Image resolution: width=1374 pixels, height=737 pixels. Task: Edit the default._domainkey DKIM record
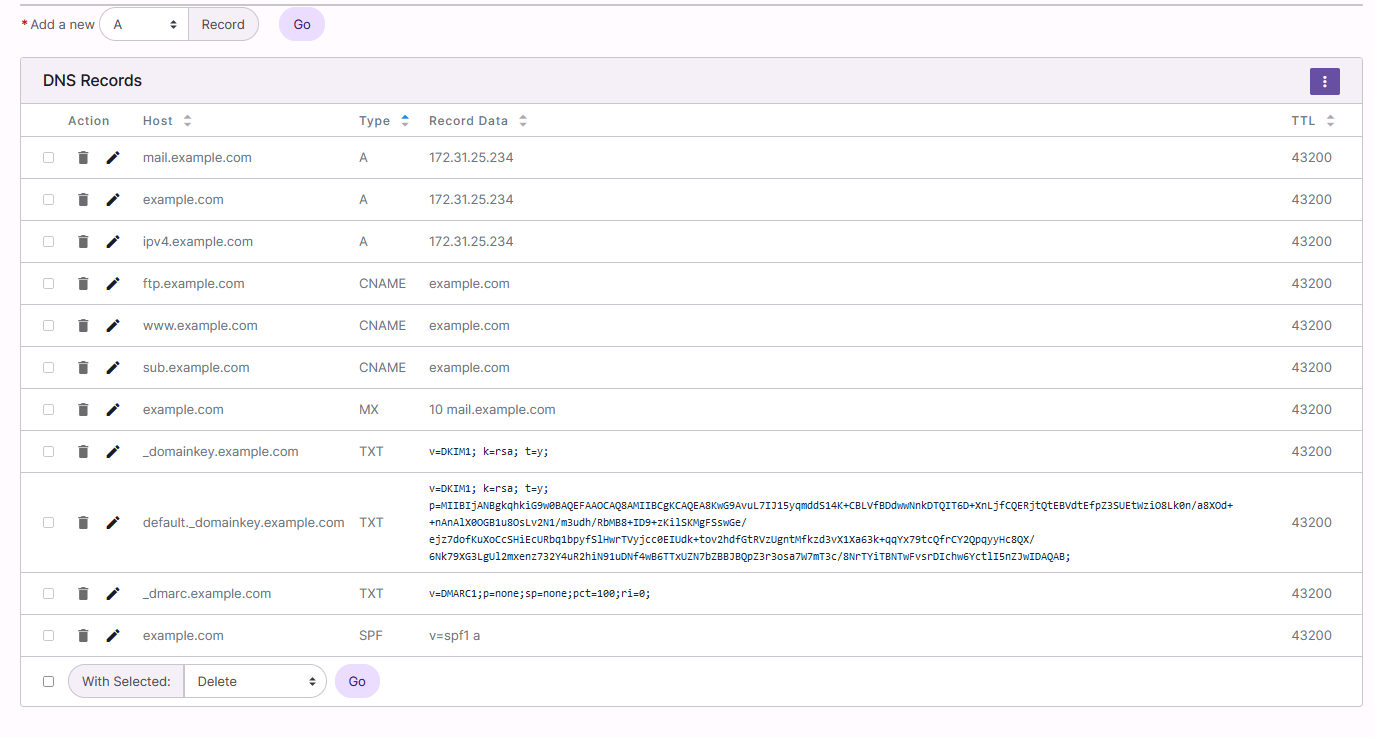coord(112,522)
